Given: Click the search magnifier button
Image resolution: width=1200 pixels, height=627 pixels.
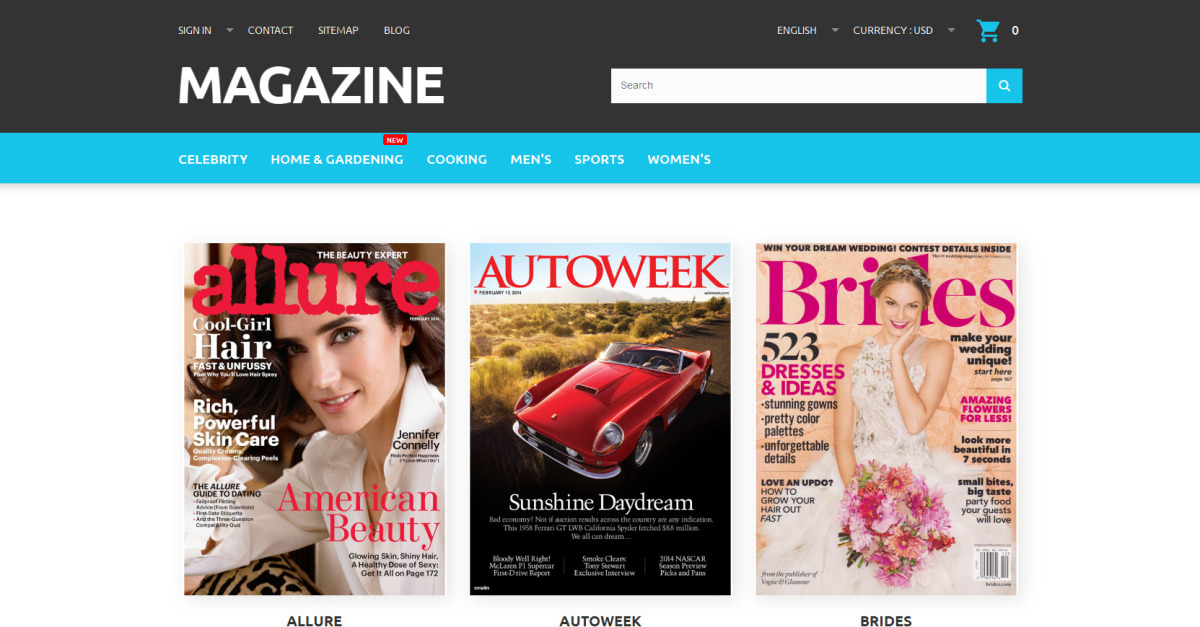Looking at the screenshot, I should point(1004,86).
